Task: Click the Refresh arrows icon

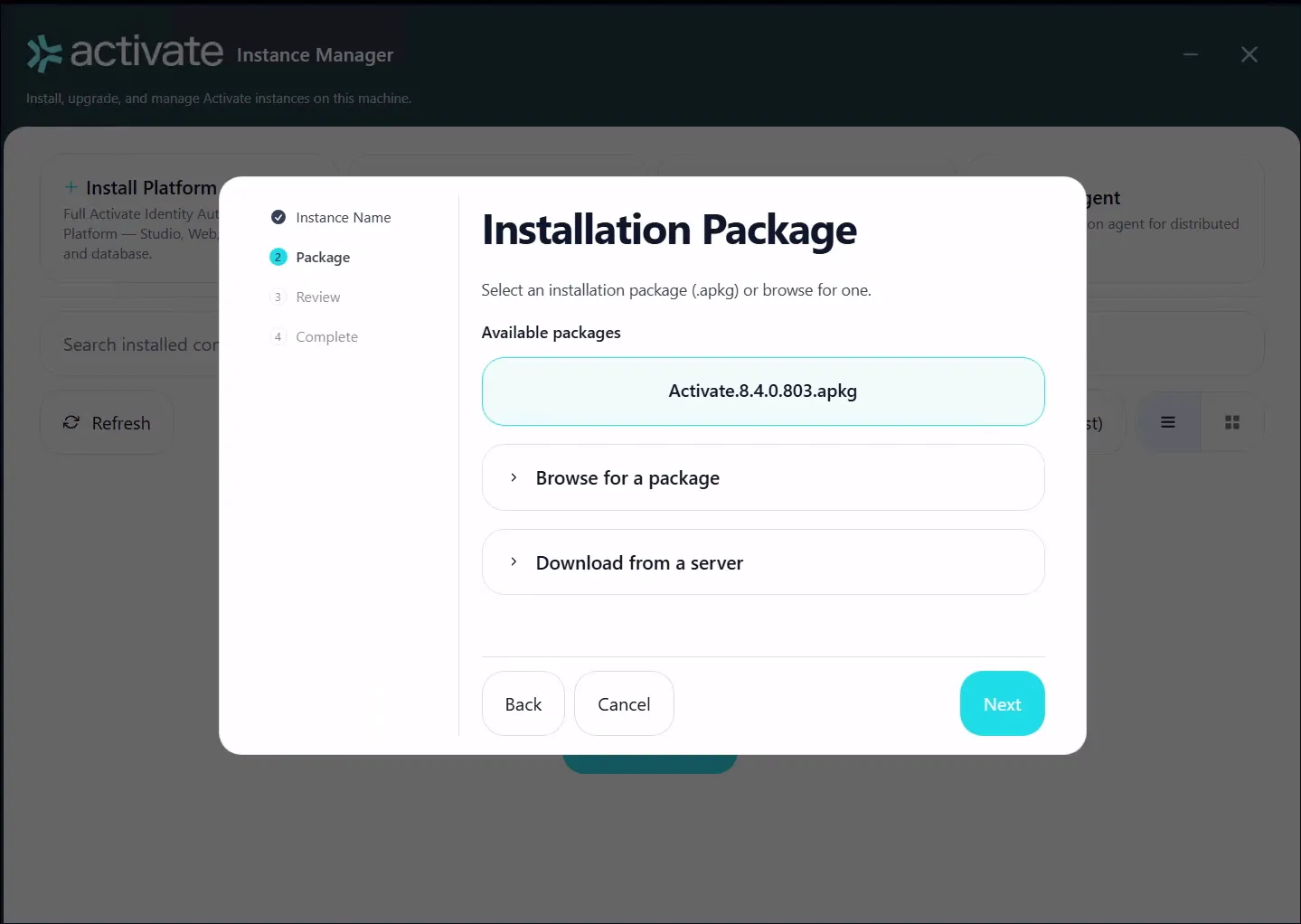Action: pos(71,422)
